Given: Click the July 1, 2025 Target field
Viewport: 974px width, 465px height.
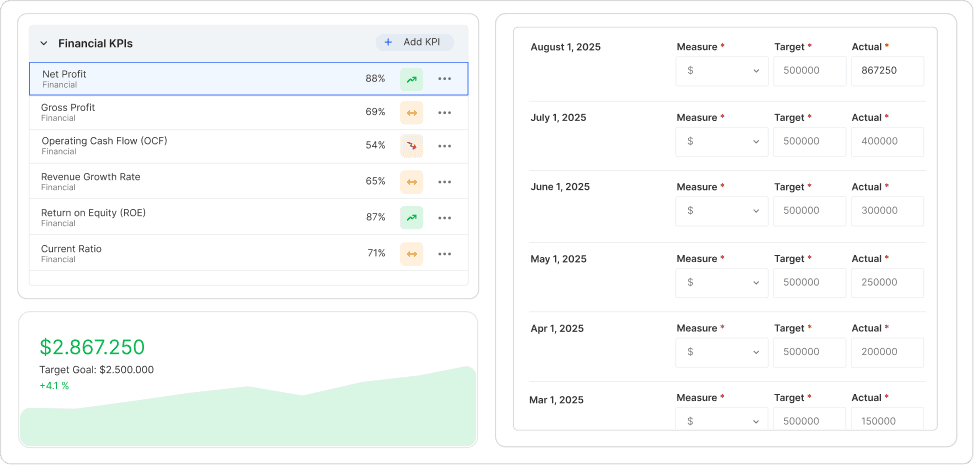Looking at the screenshot, I should [809, 142].
